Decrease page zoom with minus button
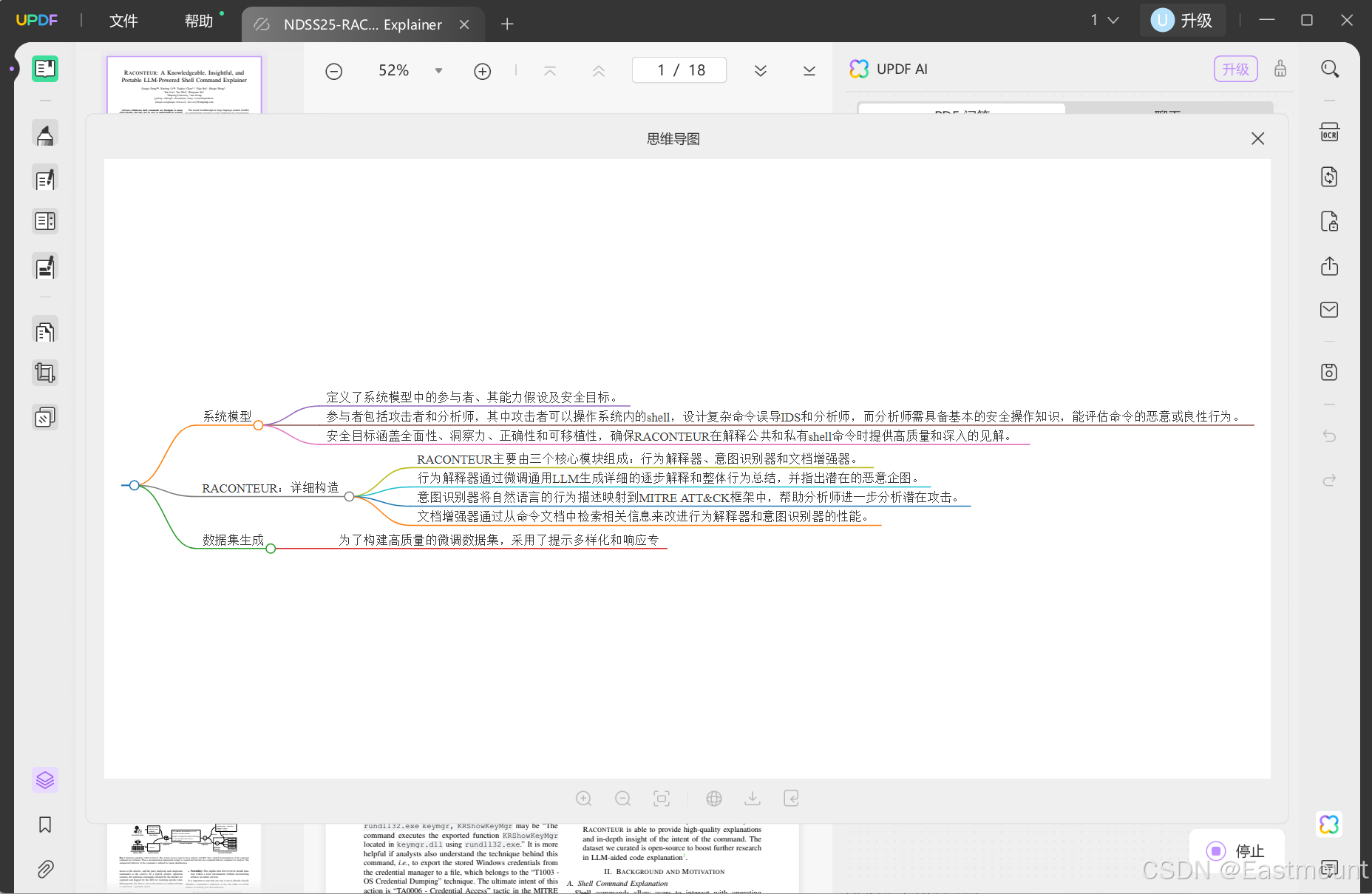The height and width of the screenshot is (894, 1372). pyautogui.click(x=334, y=71)
